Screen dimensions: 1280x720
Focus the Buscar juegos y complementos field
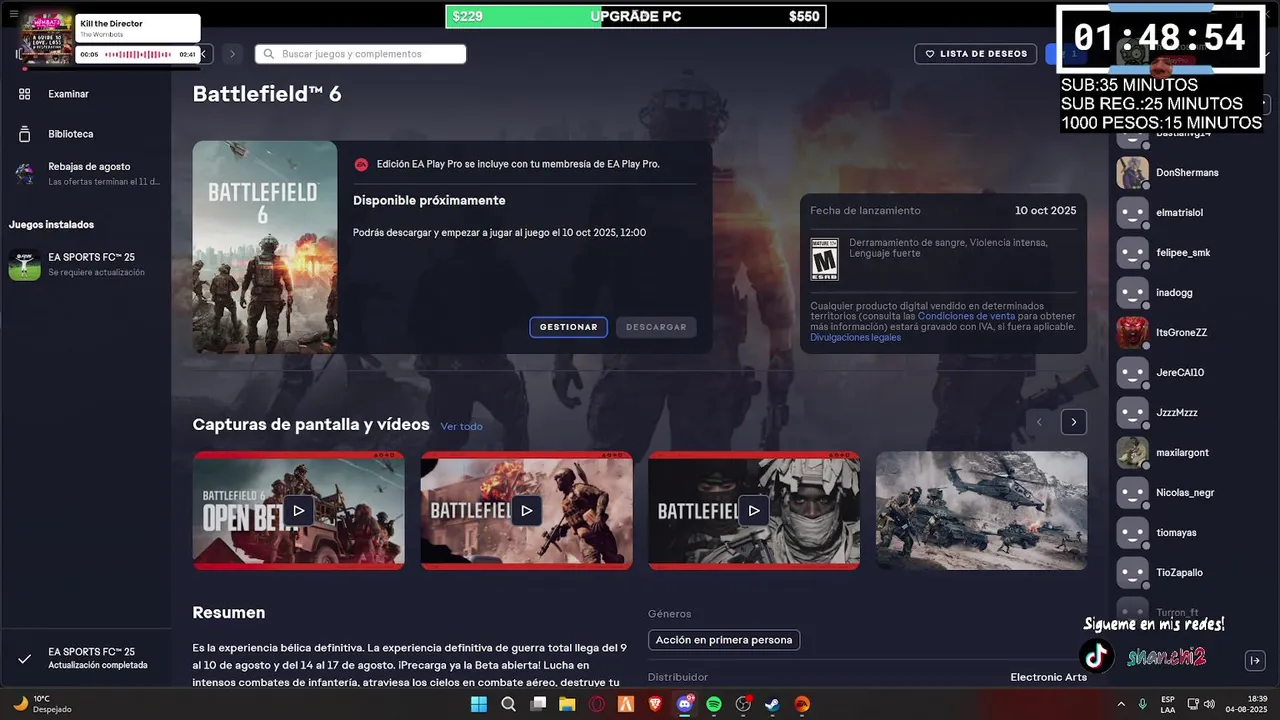[361, 54]
